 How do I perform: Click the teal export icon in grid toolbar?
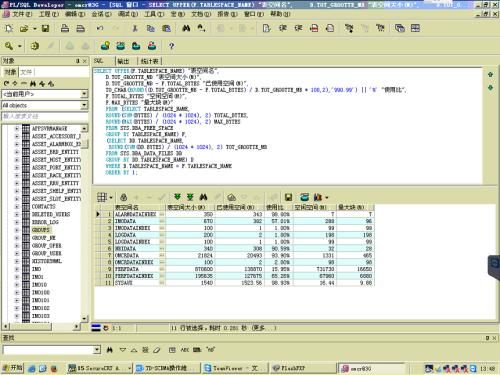(304, 197)
